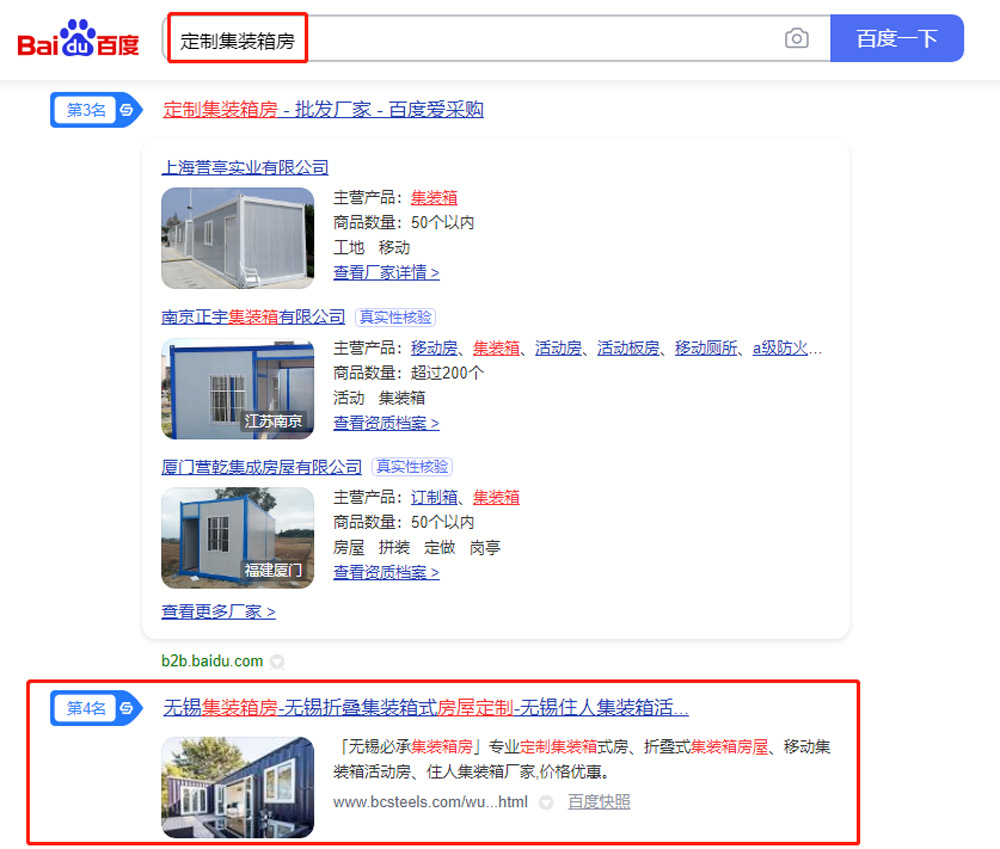Click the shield icon beside www.bcsteels.com URL
The image size is (1000, 849).
[546, 802]
